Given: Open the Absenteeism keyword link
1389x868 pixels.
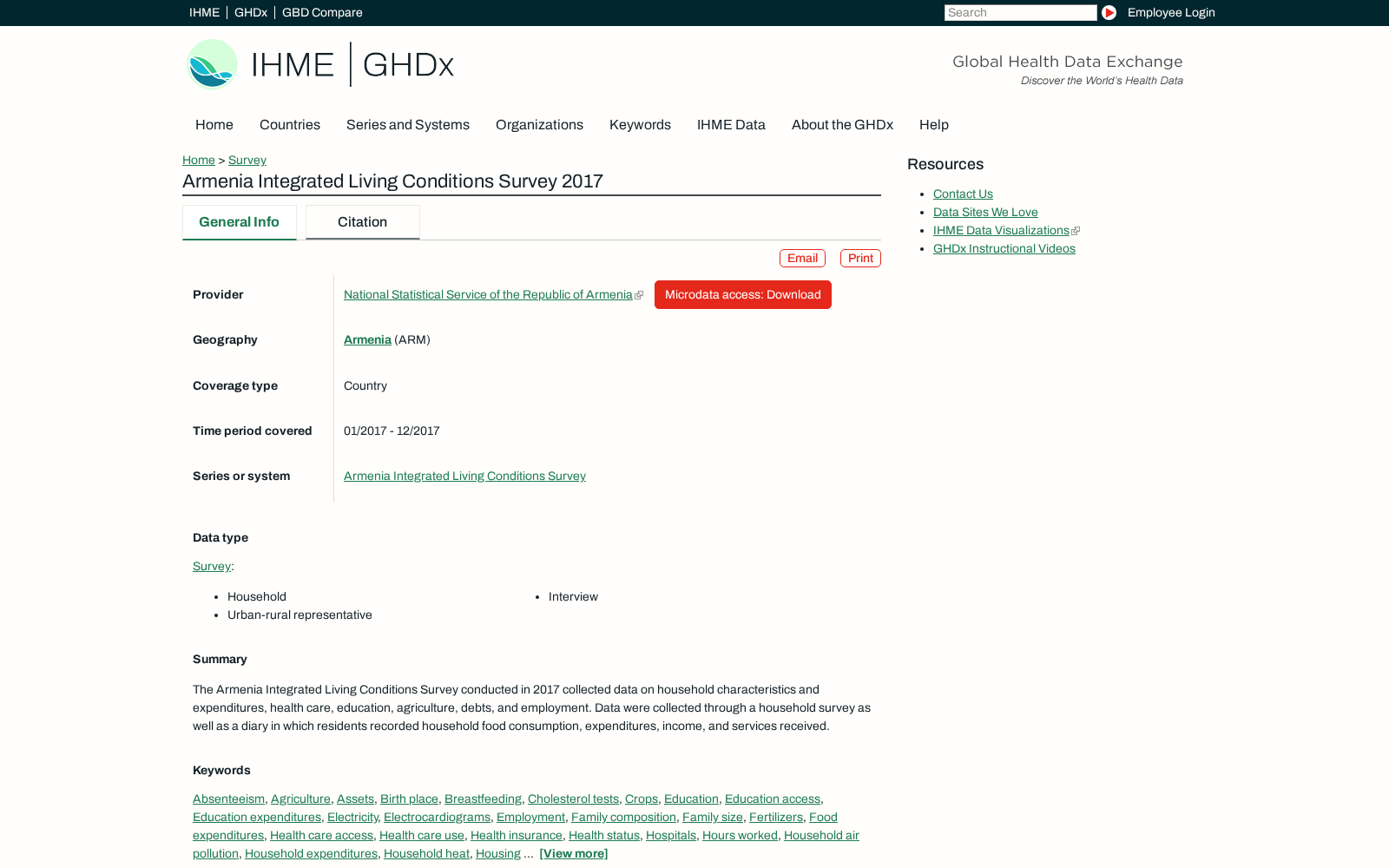Looking at the screenshot, I should [x=228, y=799].
